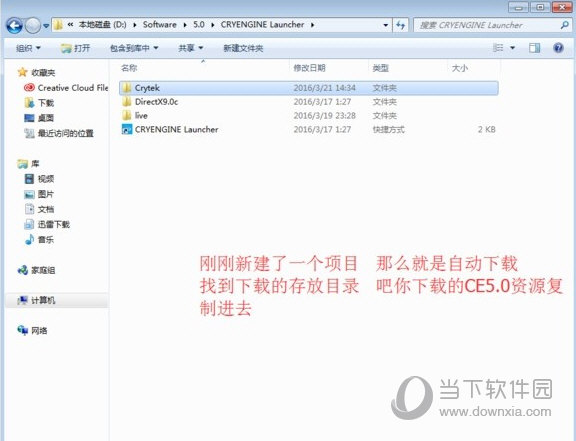Click the Forward navigation arrow button

pyautogui.click(x=33, y=25)
